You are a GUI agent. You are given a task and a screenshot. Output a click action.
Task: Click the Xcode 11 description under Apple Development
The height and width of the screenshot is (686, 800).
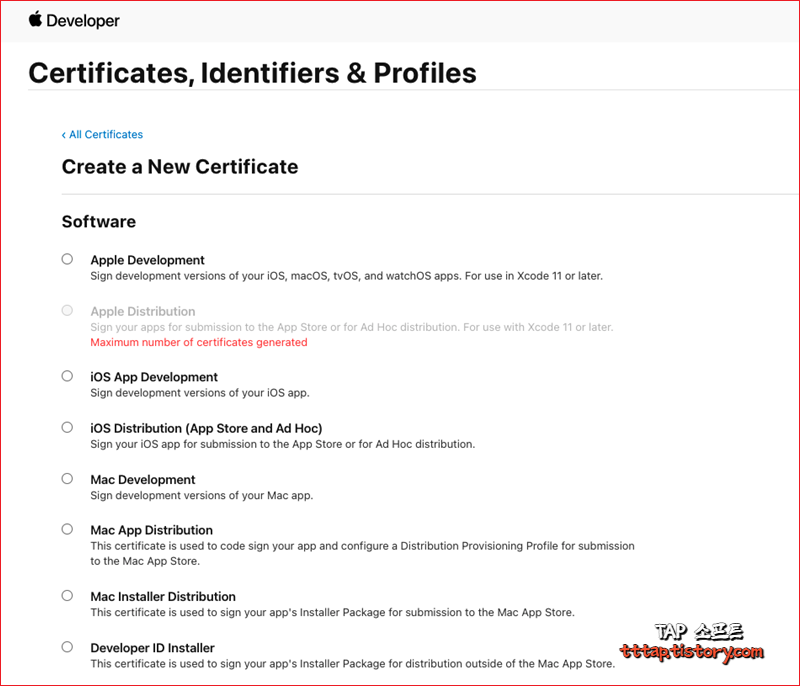(x=347, y=276)
